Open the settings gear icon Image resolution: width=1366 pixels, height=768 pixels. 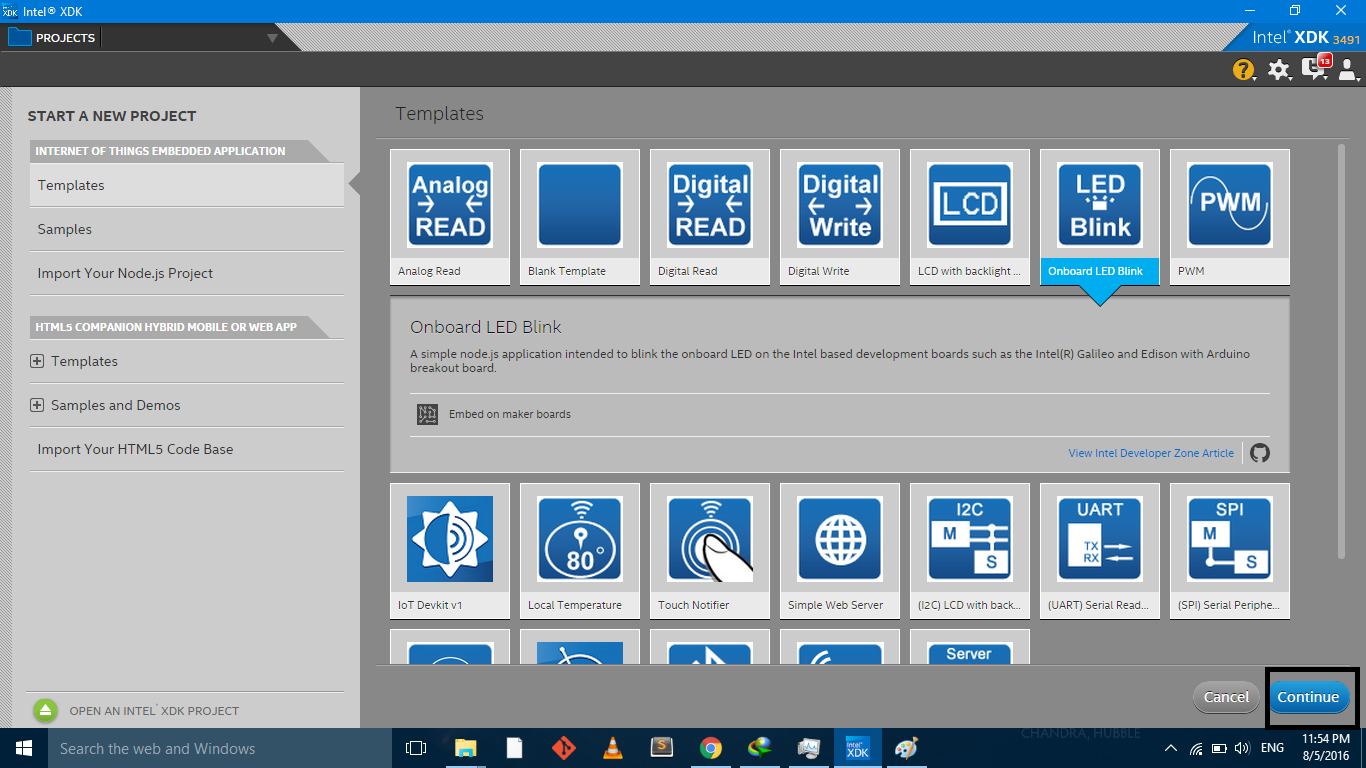tap(1279, 69)
